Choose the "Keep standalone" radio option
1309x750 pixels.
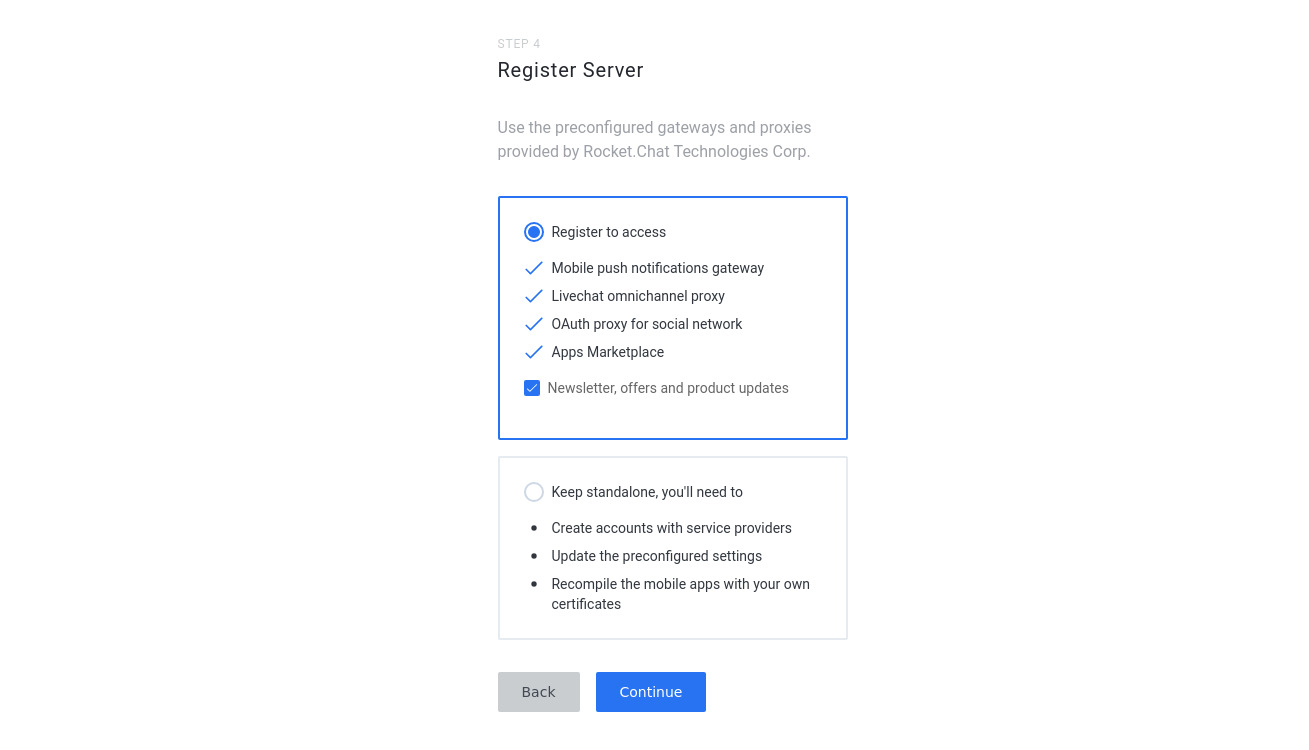point(534,492)
